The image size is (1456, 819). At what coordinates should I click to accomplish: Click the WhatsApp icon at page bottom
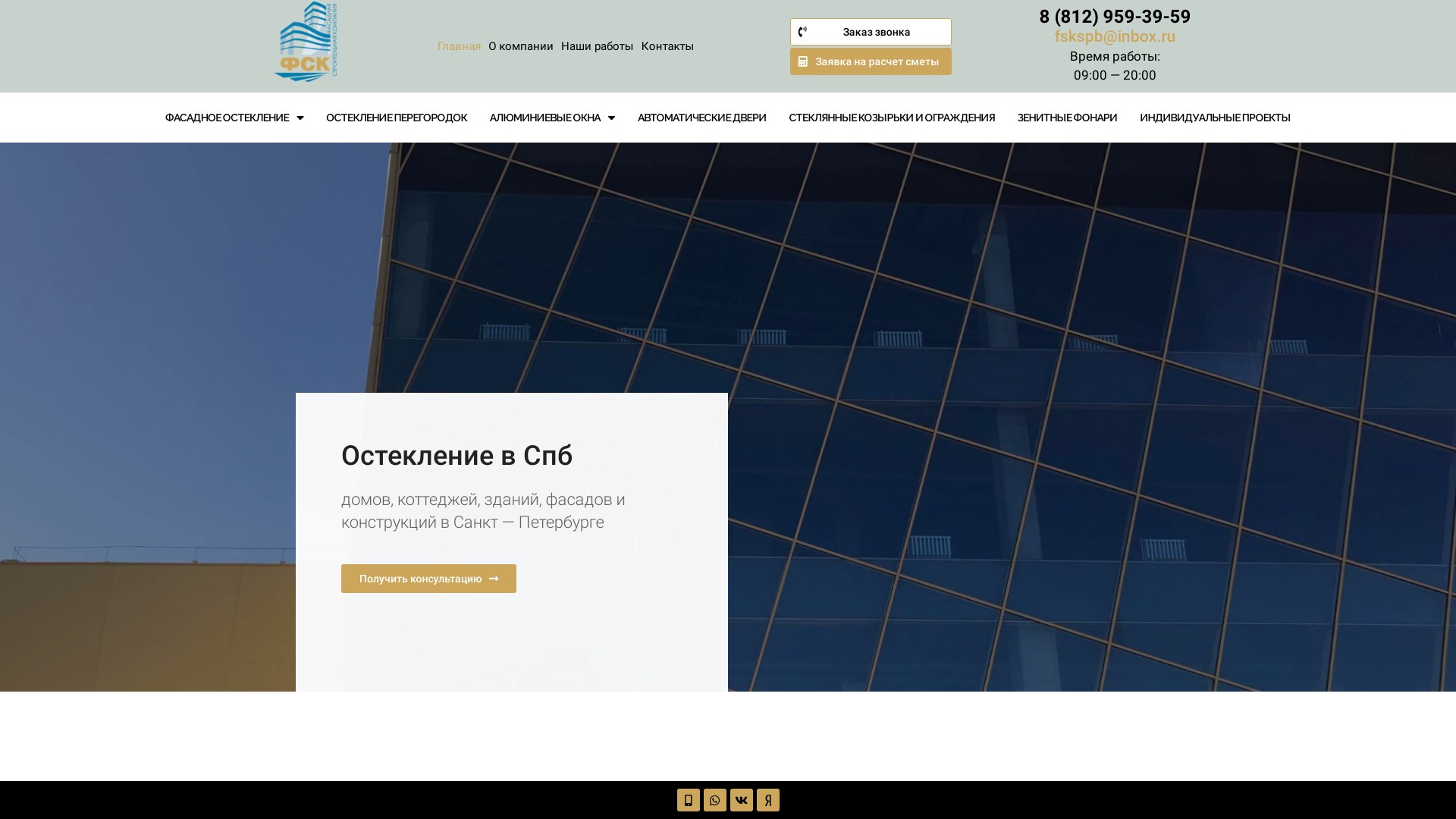(714, 800)
